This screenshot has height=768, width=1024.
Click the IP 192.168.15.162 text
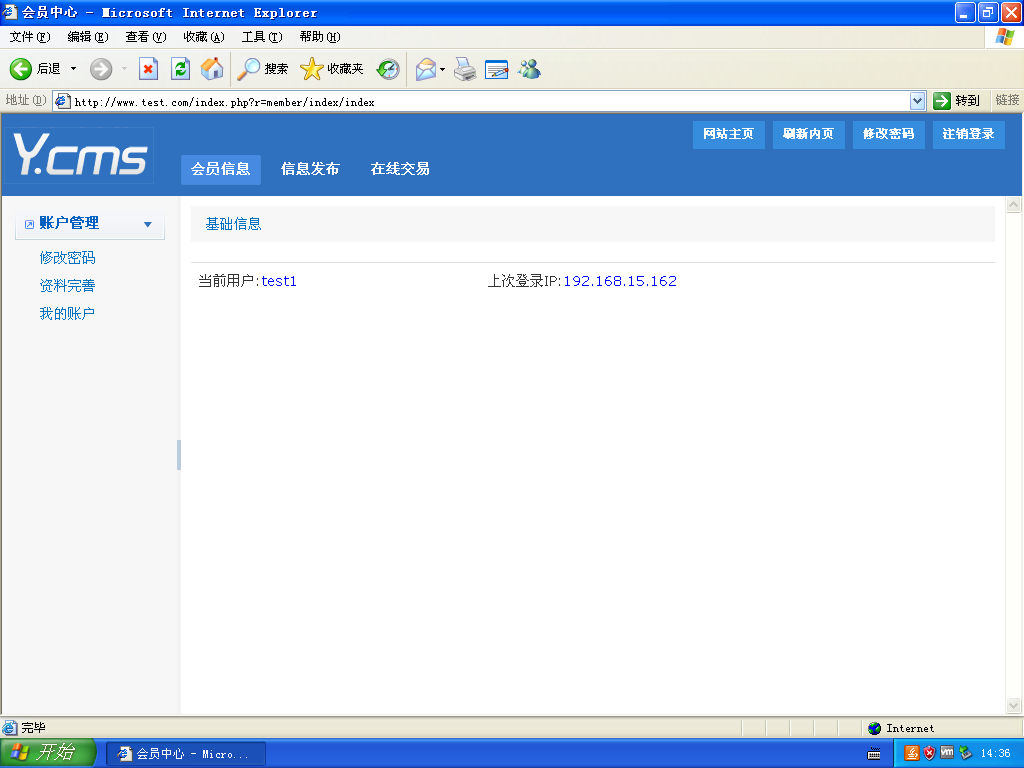click(x=620, y=281)
